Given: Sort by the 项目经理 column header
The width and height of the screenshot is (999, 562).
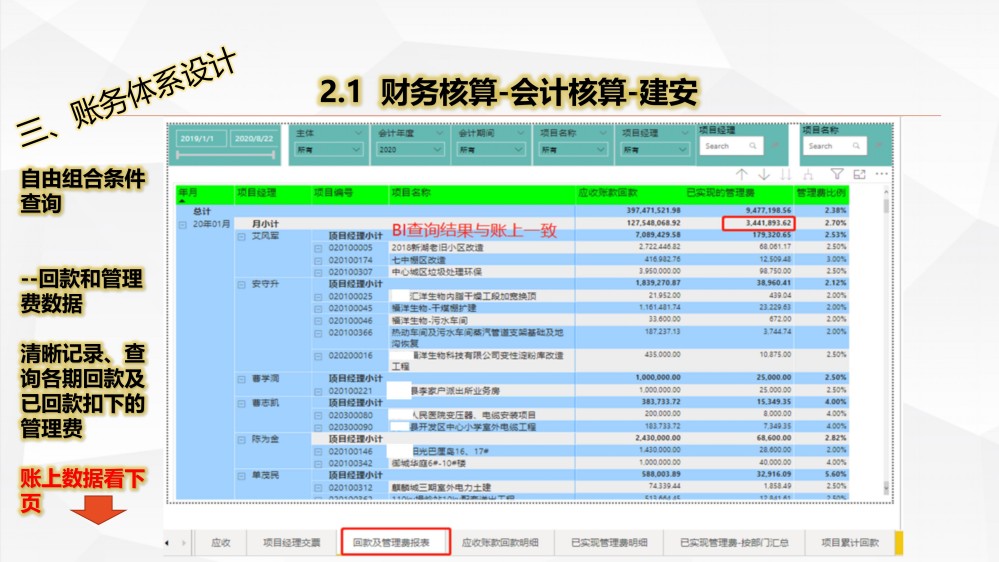Looking at the screenshot, I should coord(257,192).
